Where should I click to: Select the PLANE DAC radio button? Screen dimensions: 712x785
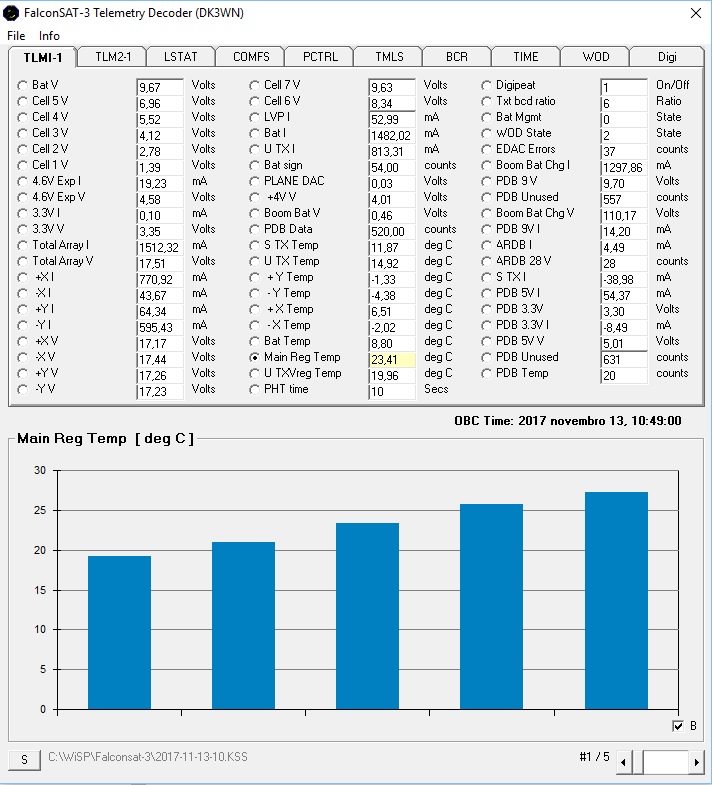254,182
